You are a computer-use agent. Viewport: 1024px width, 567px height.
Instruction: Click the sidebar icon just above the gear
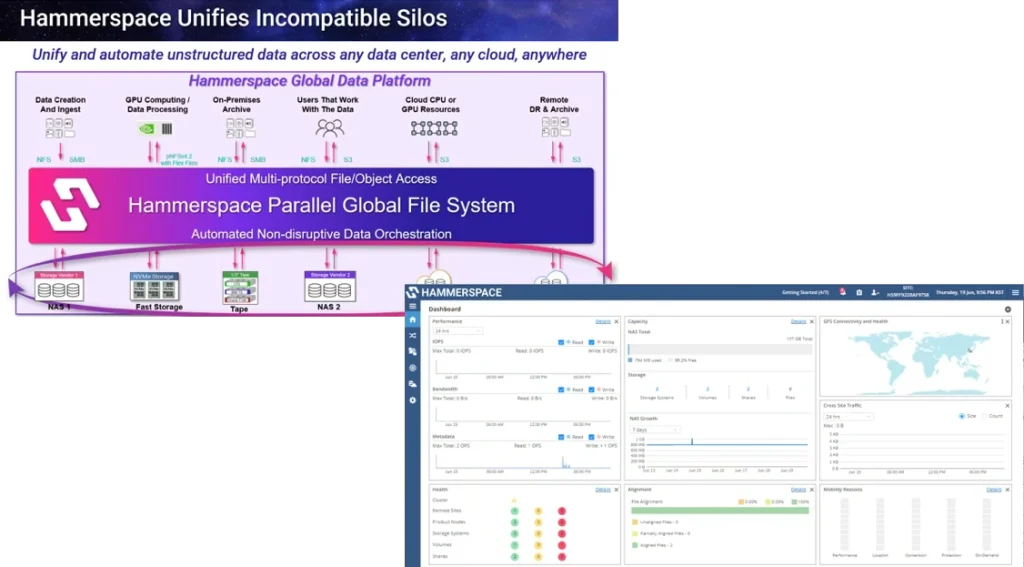(412, 384)
